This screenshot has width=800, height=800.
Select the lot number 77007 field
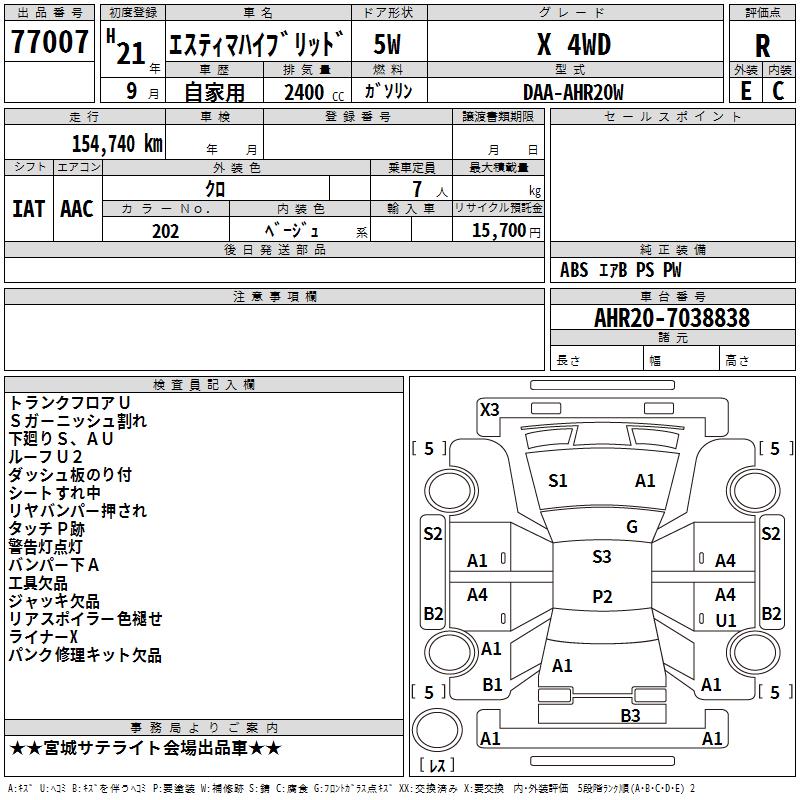49,42
